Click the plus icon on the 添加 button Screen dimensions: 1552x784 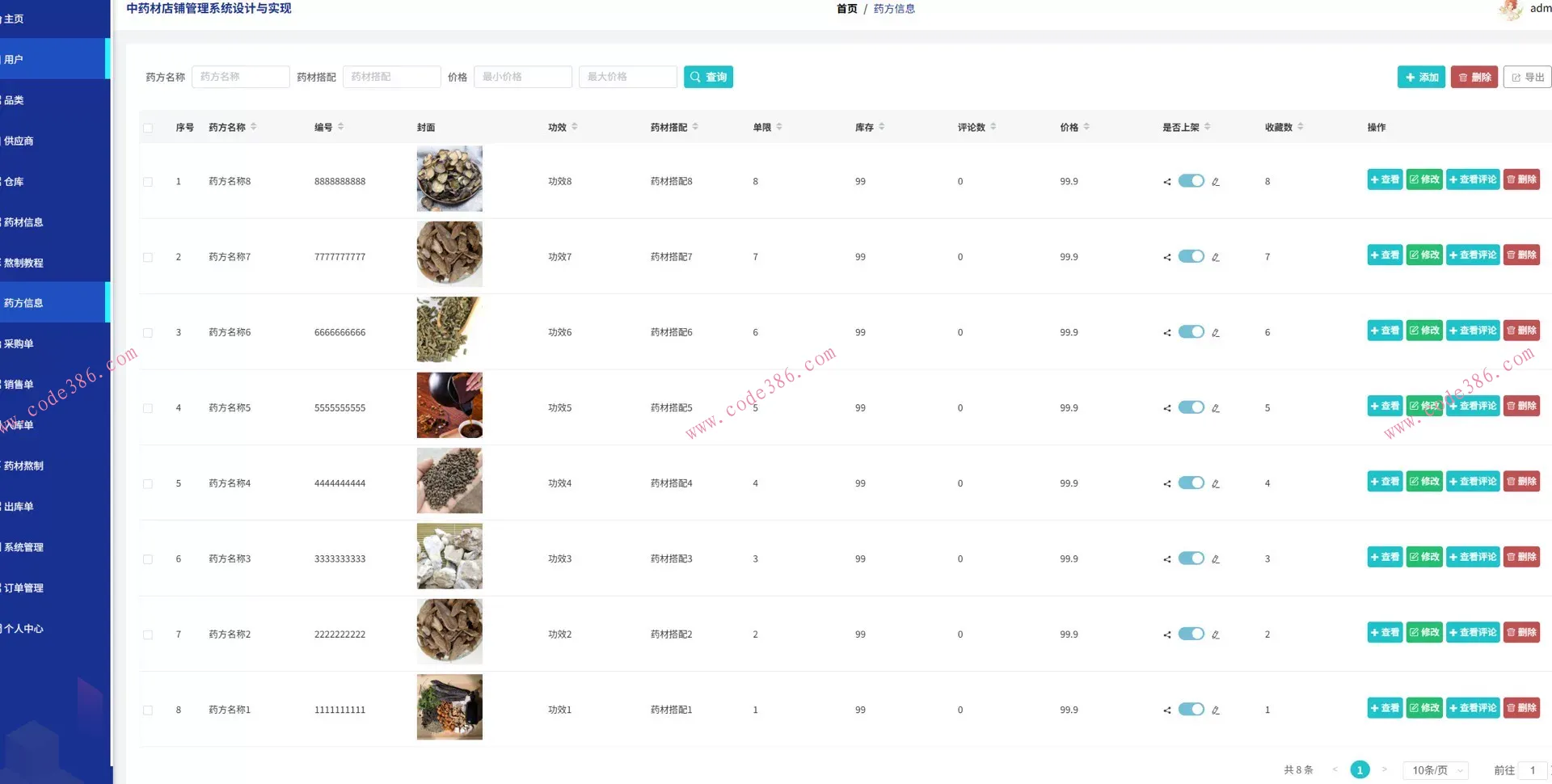pyautogui.click(x=1412, y=77)
